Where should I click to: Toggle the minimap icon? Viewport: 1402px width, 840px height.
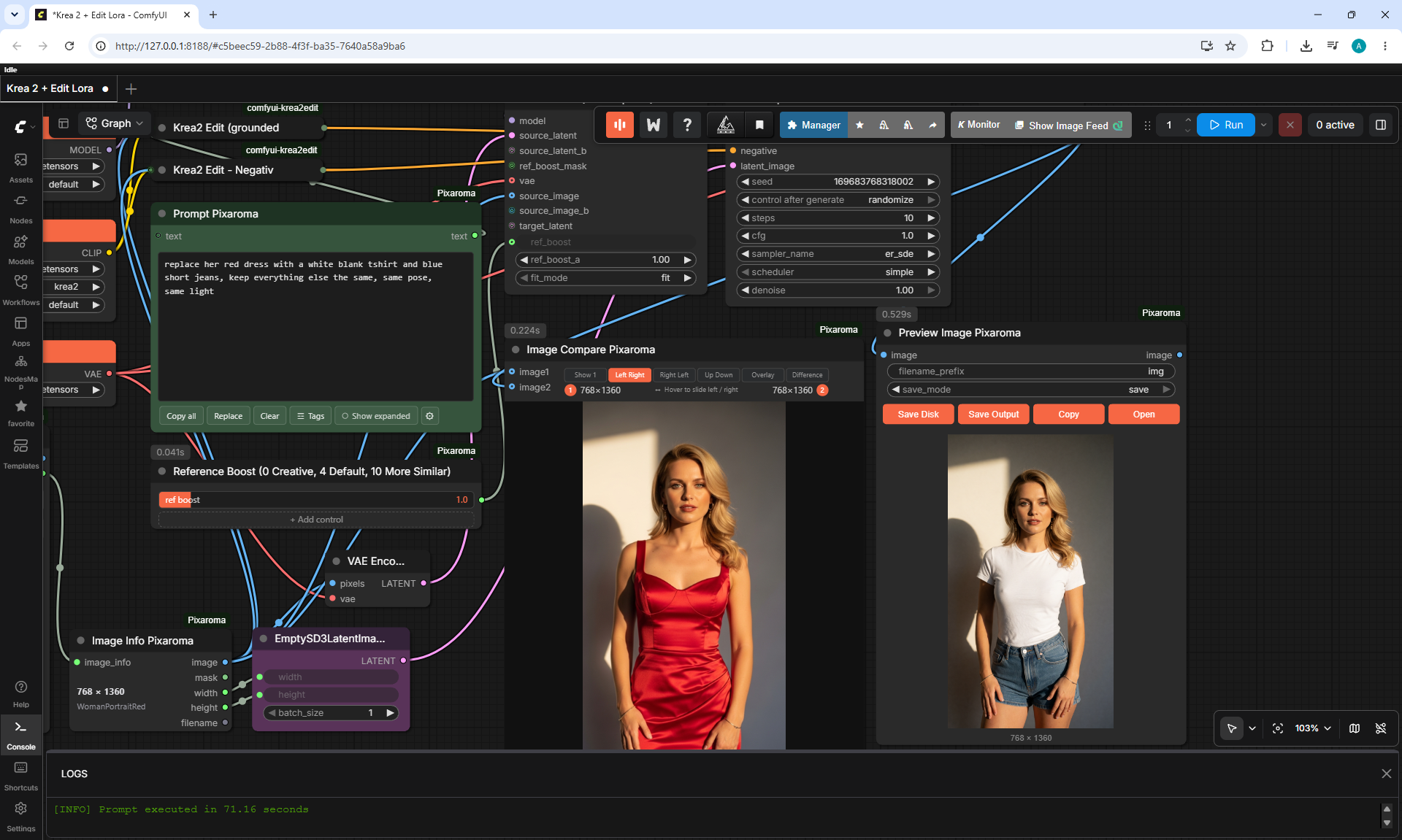click(x=1355, y=728)
